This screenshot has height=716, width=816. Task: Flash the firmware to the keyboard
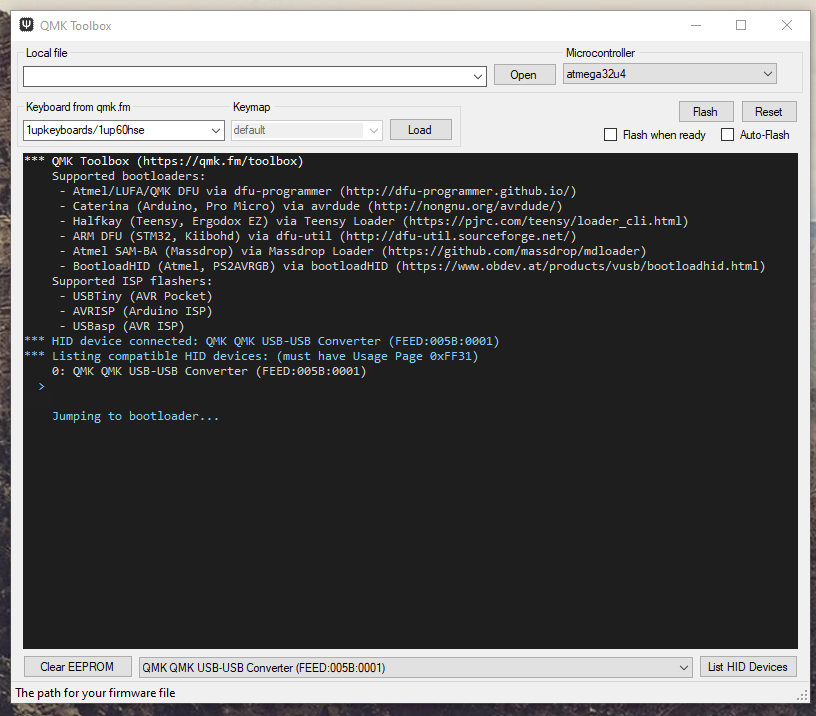(706, 111)
